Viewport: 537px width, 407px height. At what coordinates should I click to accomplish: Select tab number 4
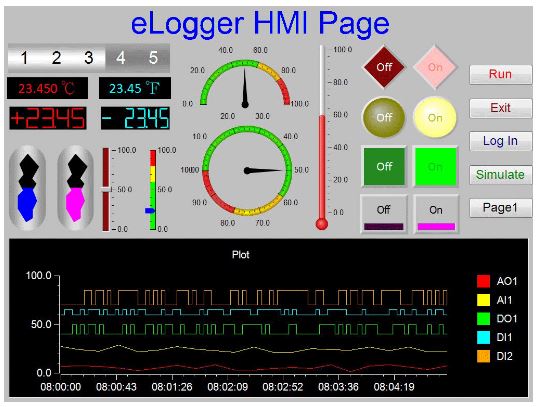(x=121, y=58)
